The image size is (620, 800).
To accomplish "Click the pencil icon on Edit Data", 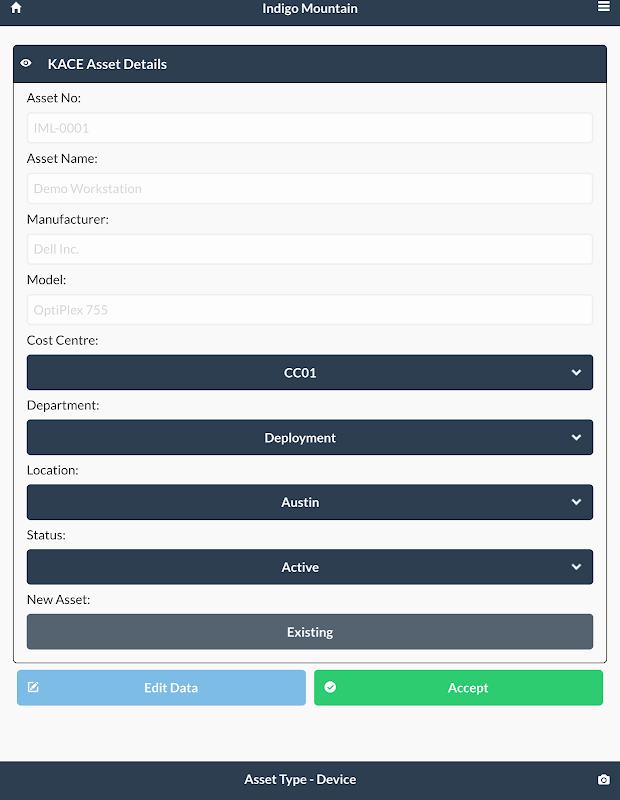I will [x=33, y=688].
